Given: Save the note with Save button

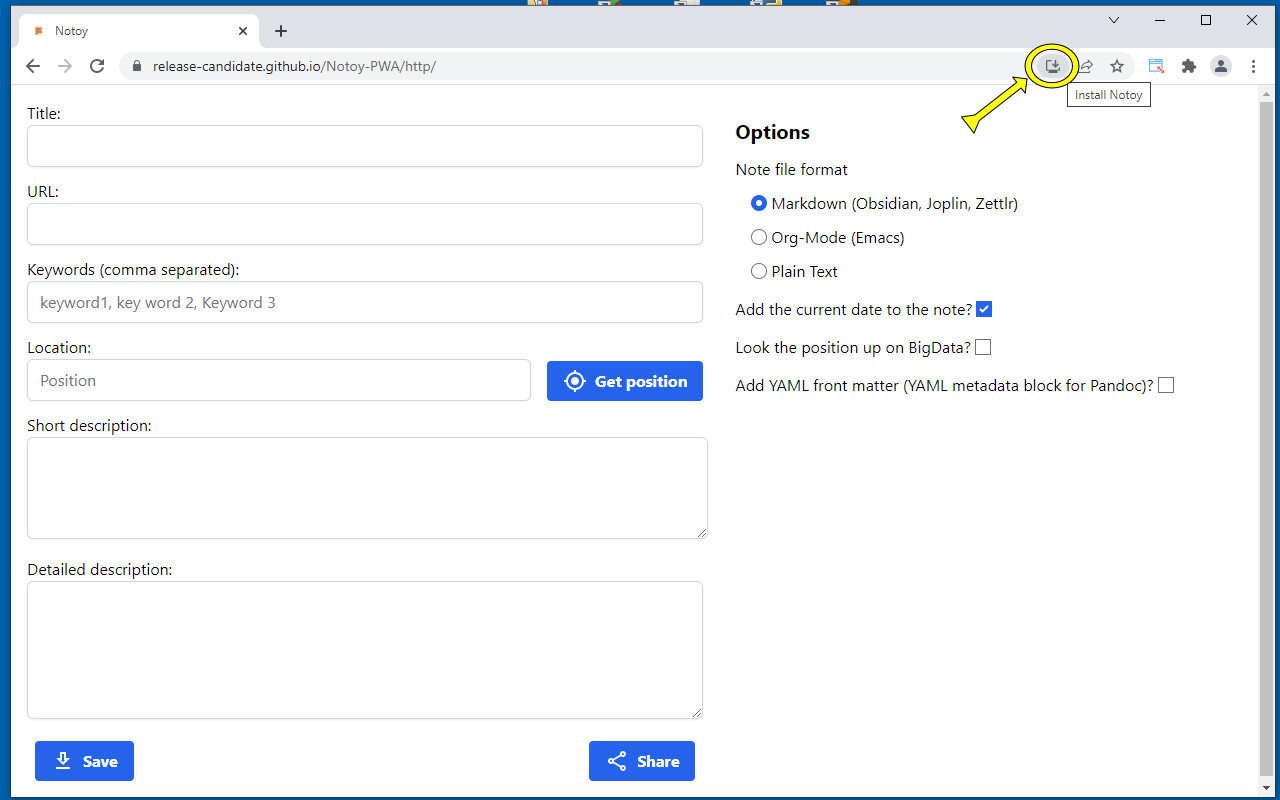Looking at the screenshot, I should pos(84,761).
